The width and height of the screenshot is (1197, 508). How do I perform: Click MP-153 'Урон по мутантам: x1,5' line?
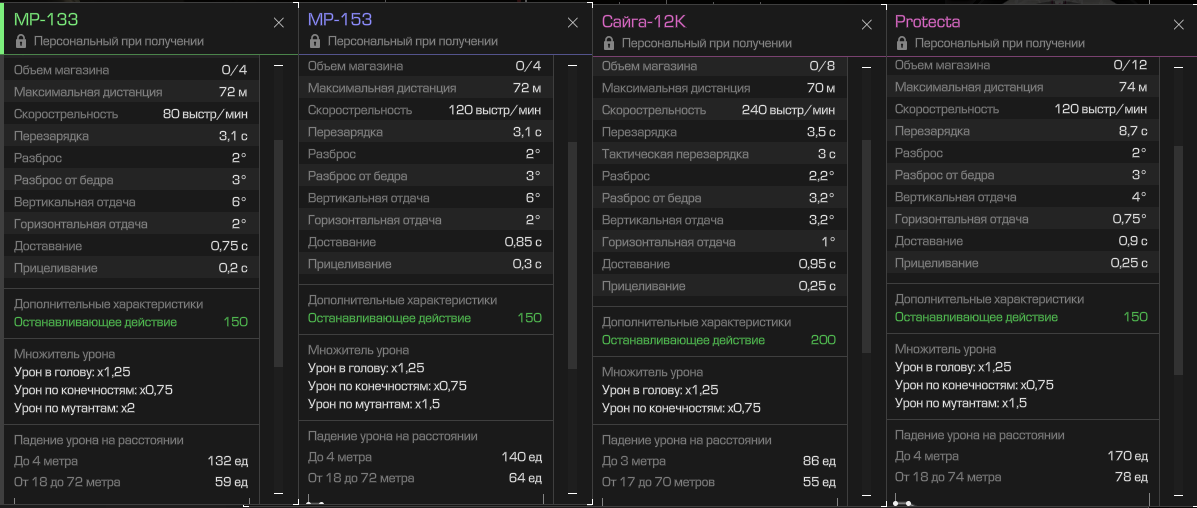pos(374,404)
